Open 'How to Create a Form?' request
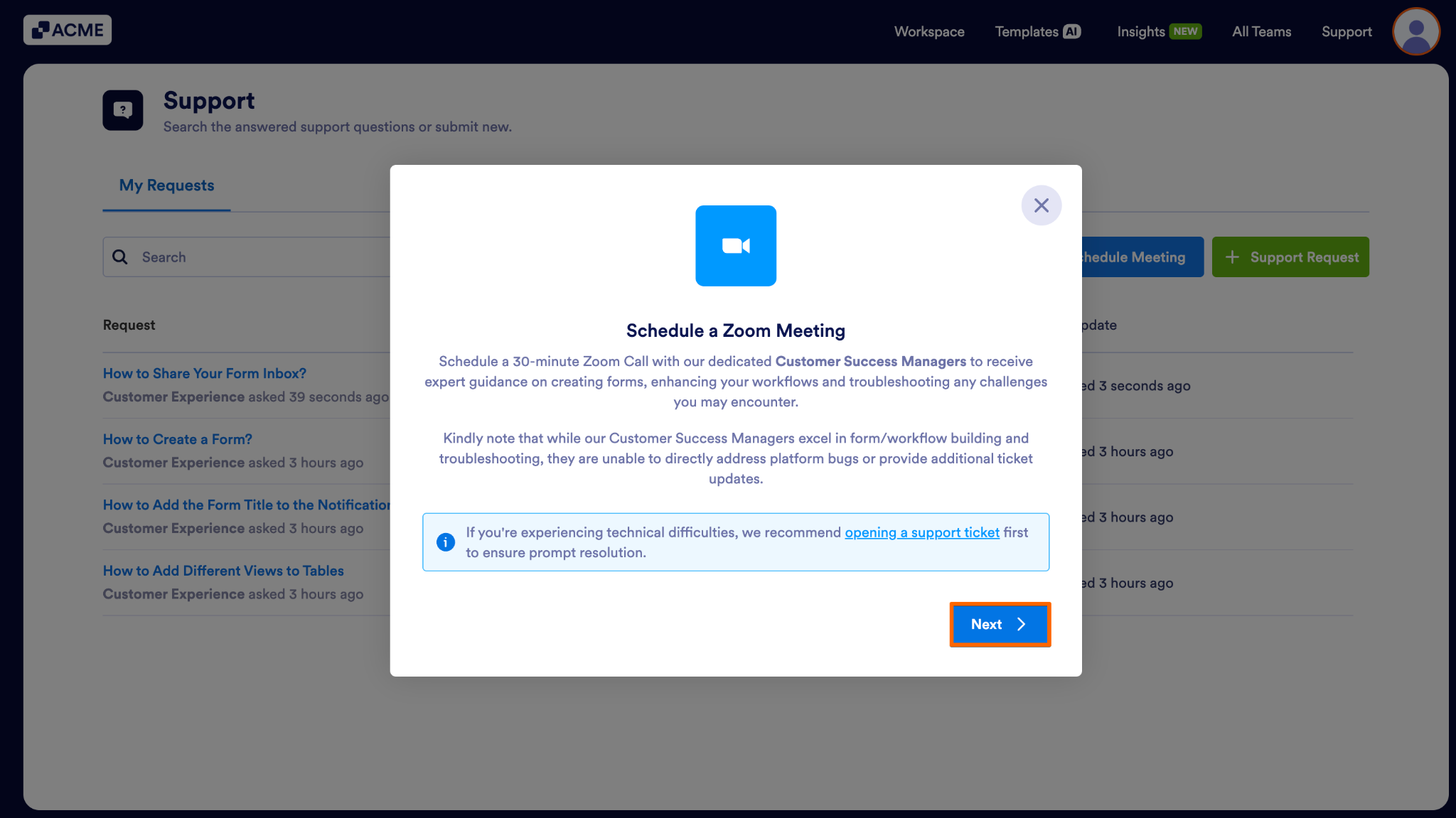The width and height of the screenshot is (1456, 818). 177,438
